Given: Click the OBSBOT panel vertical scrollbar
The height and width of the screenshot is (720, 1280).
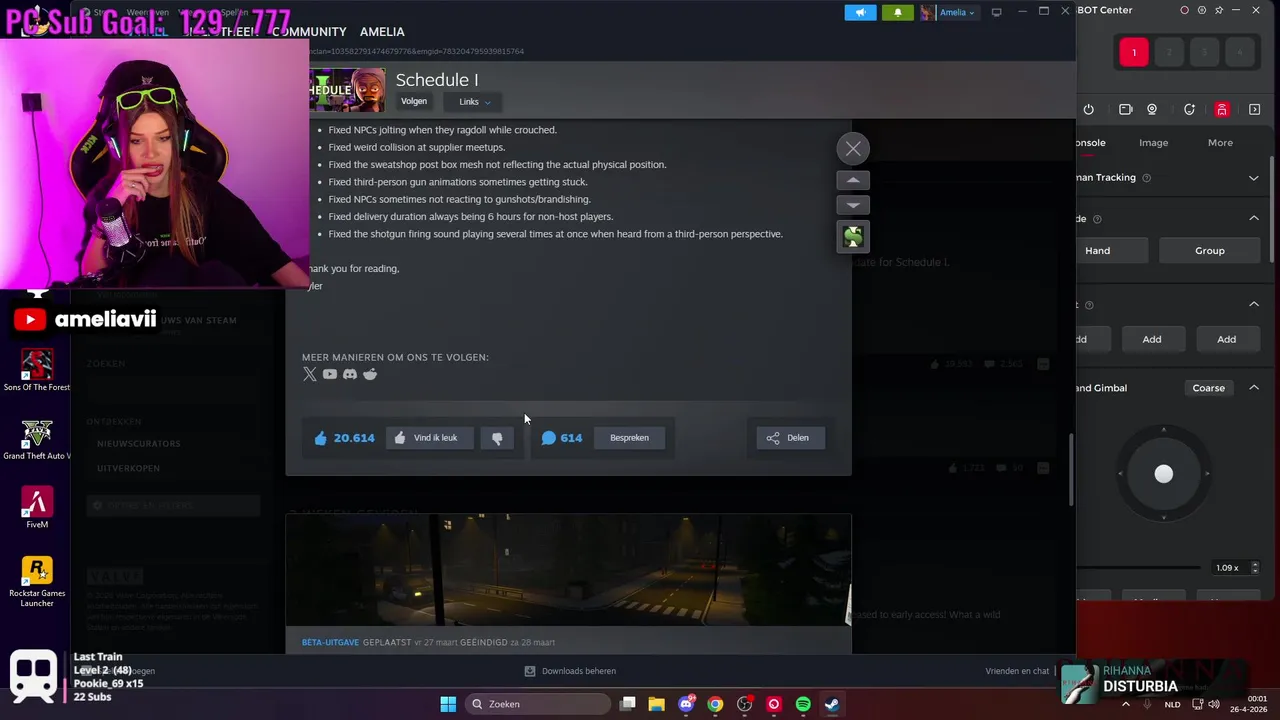Looking at the screenshot, I should point(1272,210).
